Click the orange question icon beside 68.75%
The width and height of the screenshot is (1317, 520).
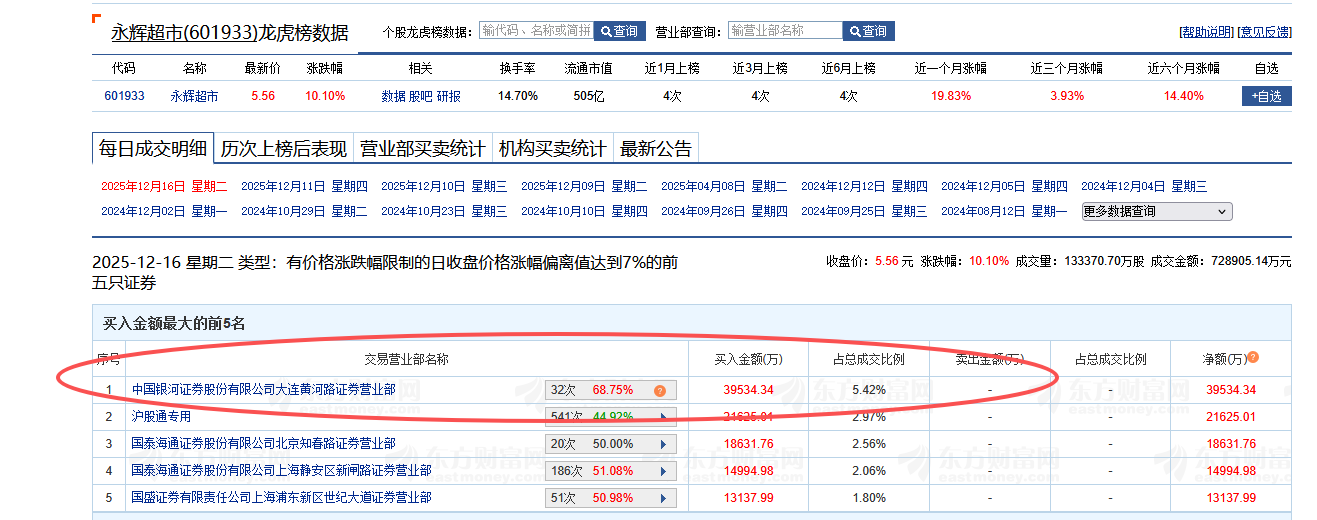pos(660,390)
